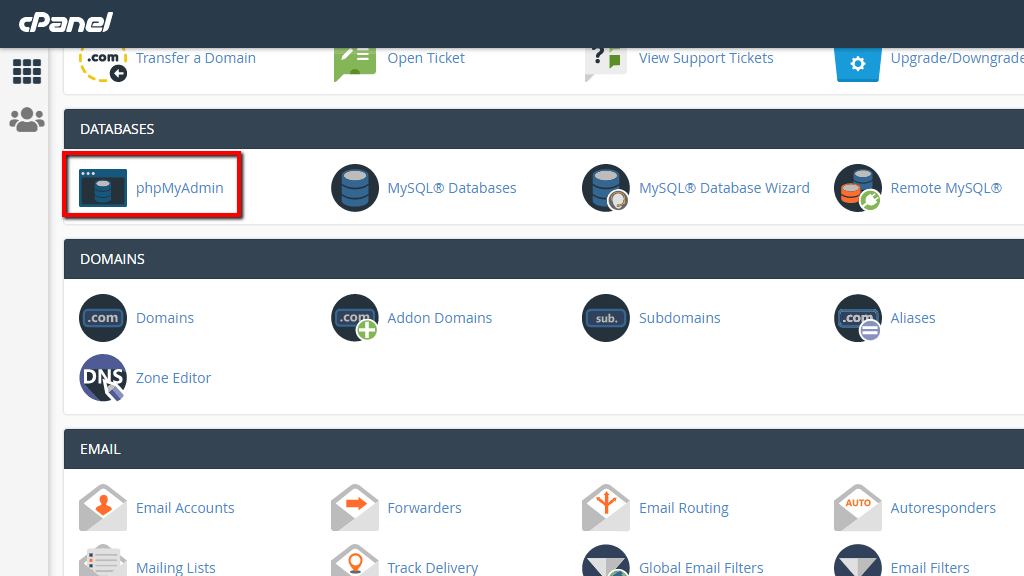Click the Global Email Filters icon
Screen dimensions: 1024x576
[606, 560]
